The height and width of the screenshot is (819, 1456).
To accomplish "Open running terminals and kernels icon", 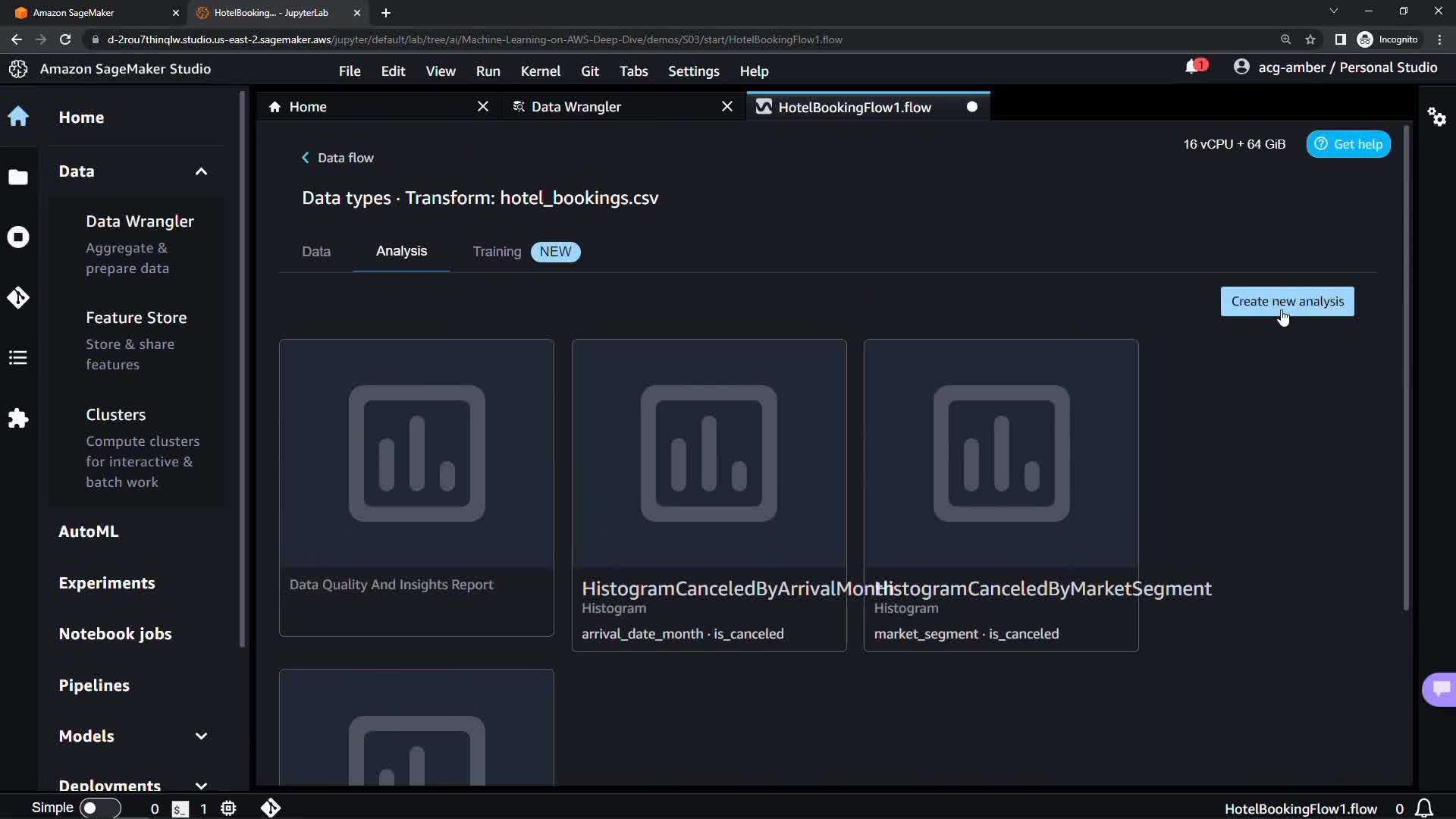I will click(x=18, y=237).
